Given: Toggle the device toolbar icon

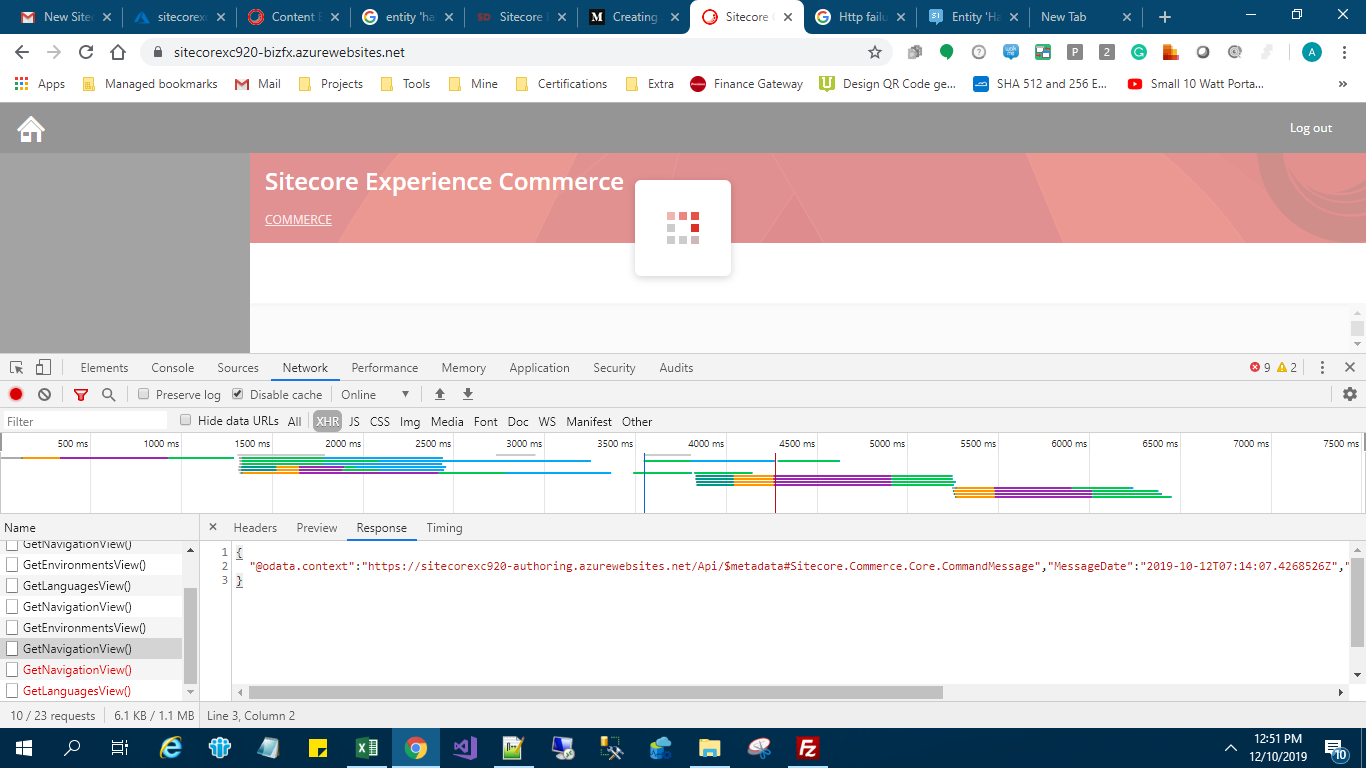Looking at the screenshot, I should coord(43,367).
